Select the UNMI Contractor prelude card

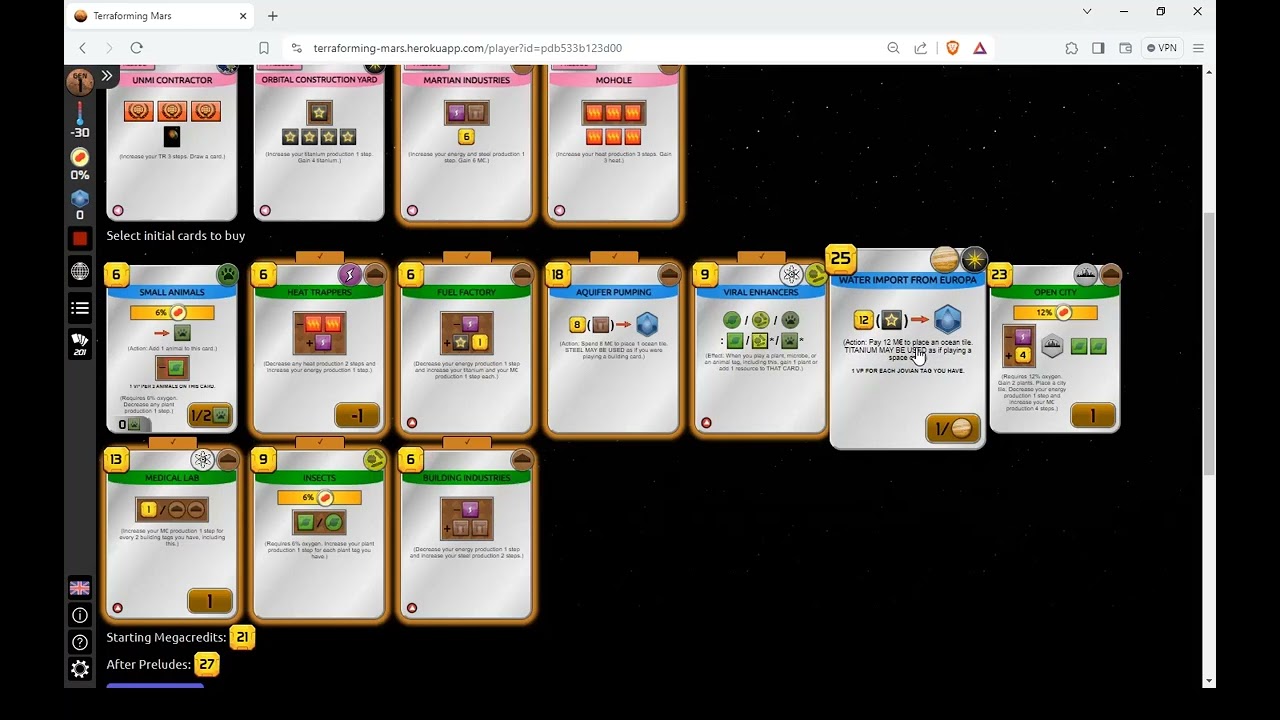(172, 143)
